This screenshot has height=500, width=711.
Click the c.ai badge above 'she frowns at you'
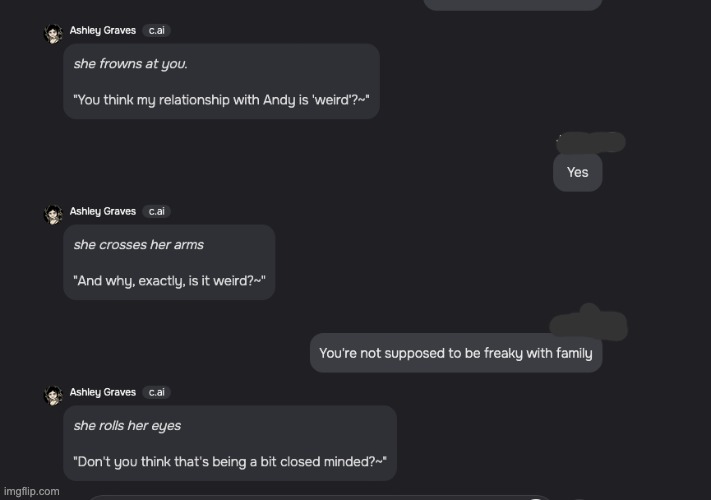point(156,30)
